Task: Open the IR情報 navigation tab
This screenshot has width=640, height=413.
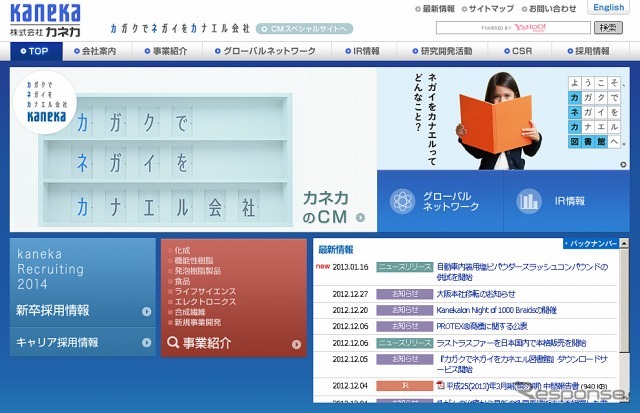Action: click(x=364, y=51)
